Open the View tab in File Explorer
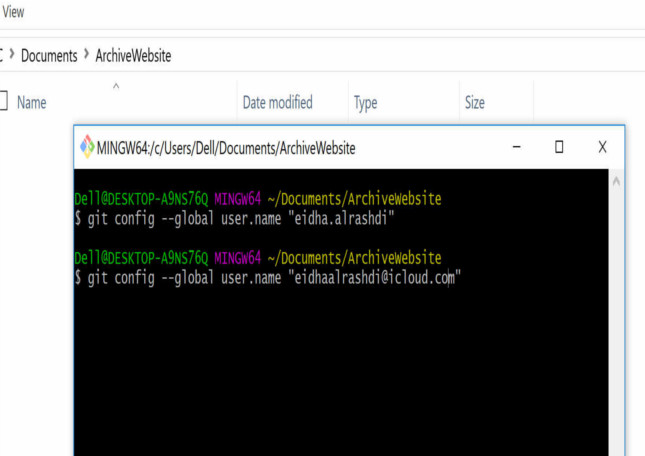645x456 pixels. click(13, 12)
